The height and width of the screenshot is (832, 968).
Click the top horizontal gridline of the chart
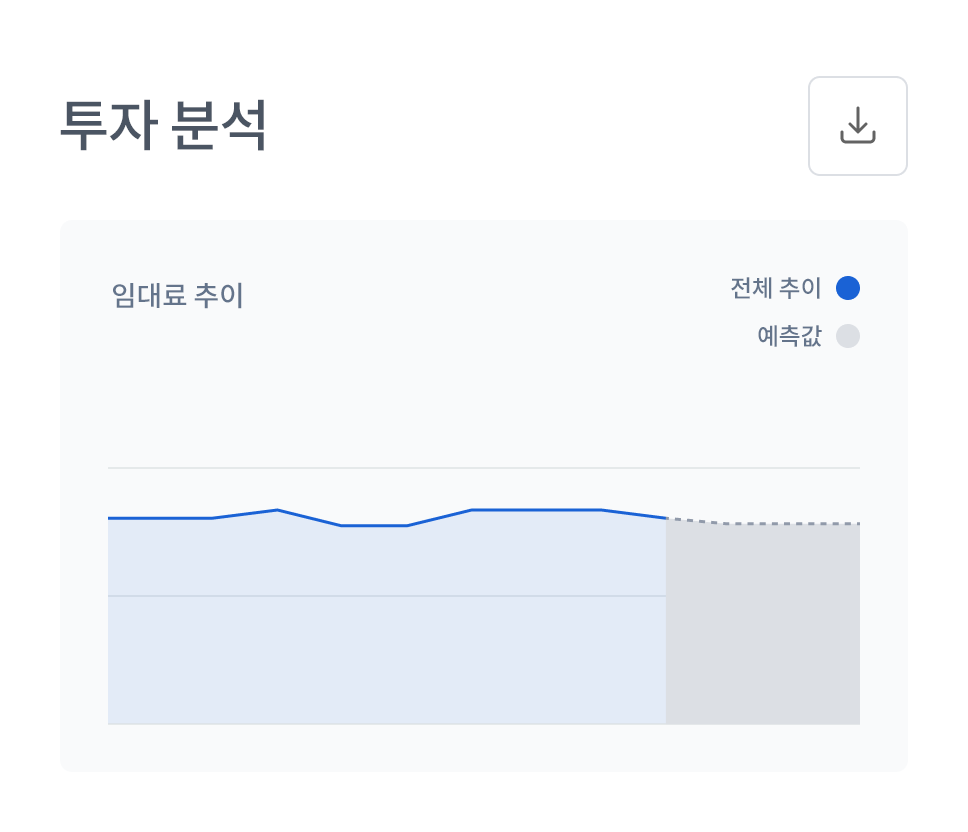point(484,468)
